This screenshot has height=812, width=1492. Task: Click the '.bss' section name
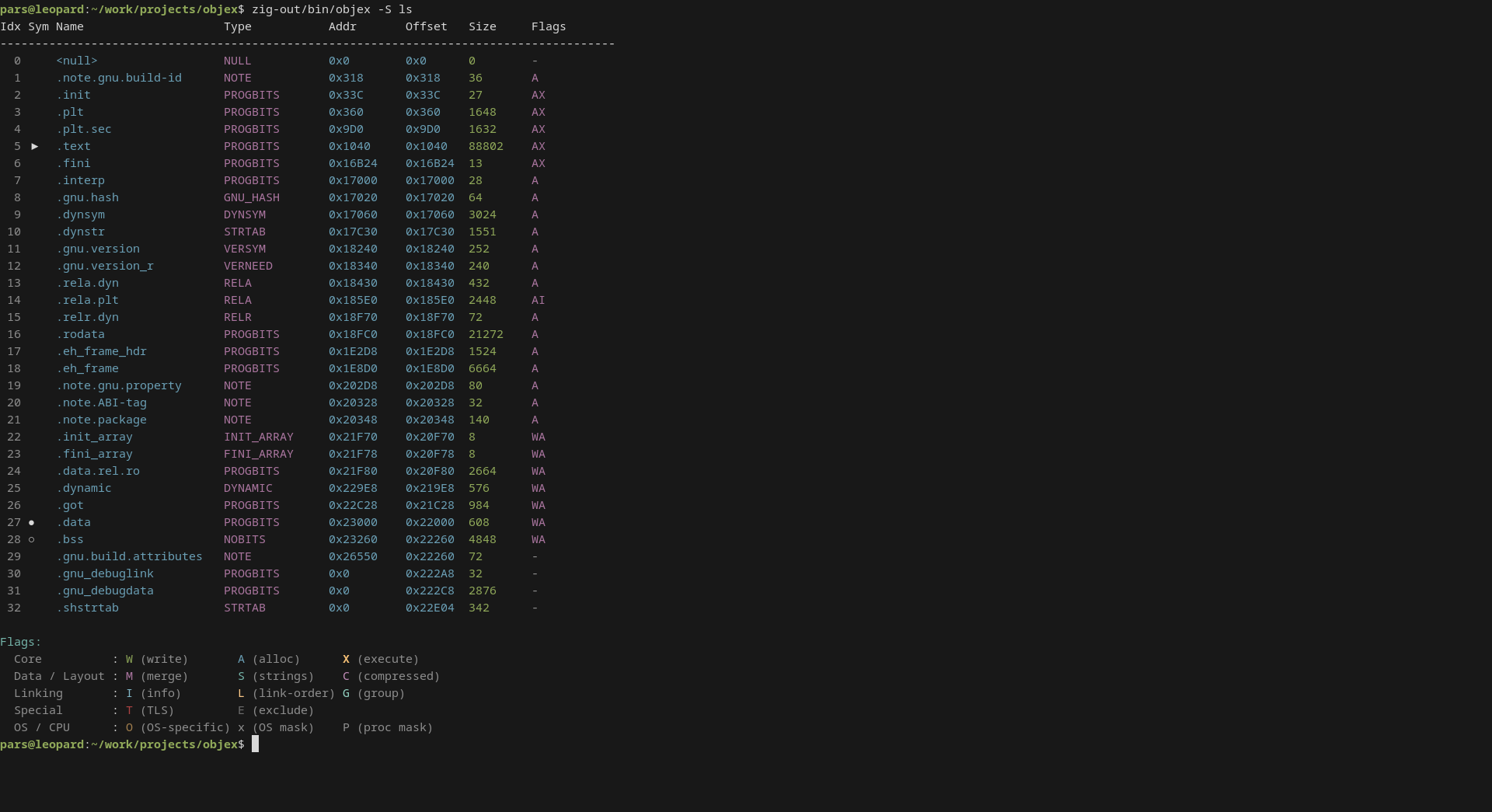[x=70, y=539]
